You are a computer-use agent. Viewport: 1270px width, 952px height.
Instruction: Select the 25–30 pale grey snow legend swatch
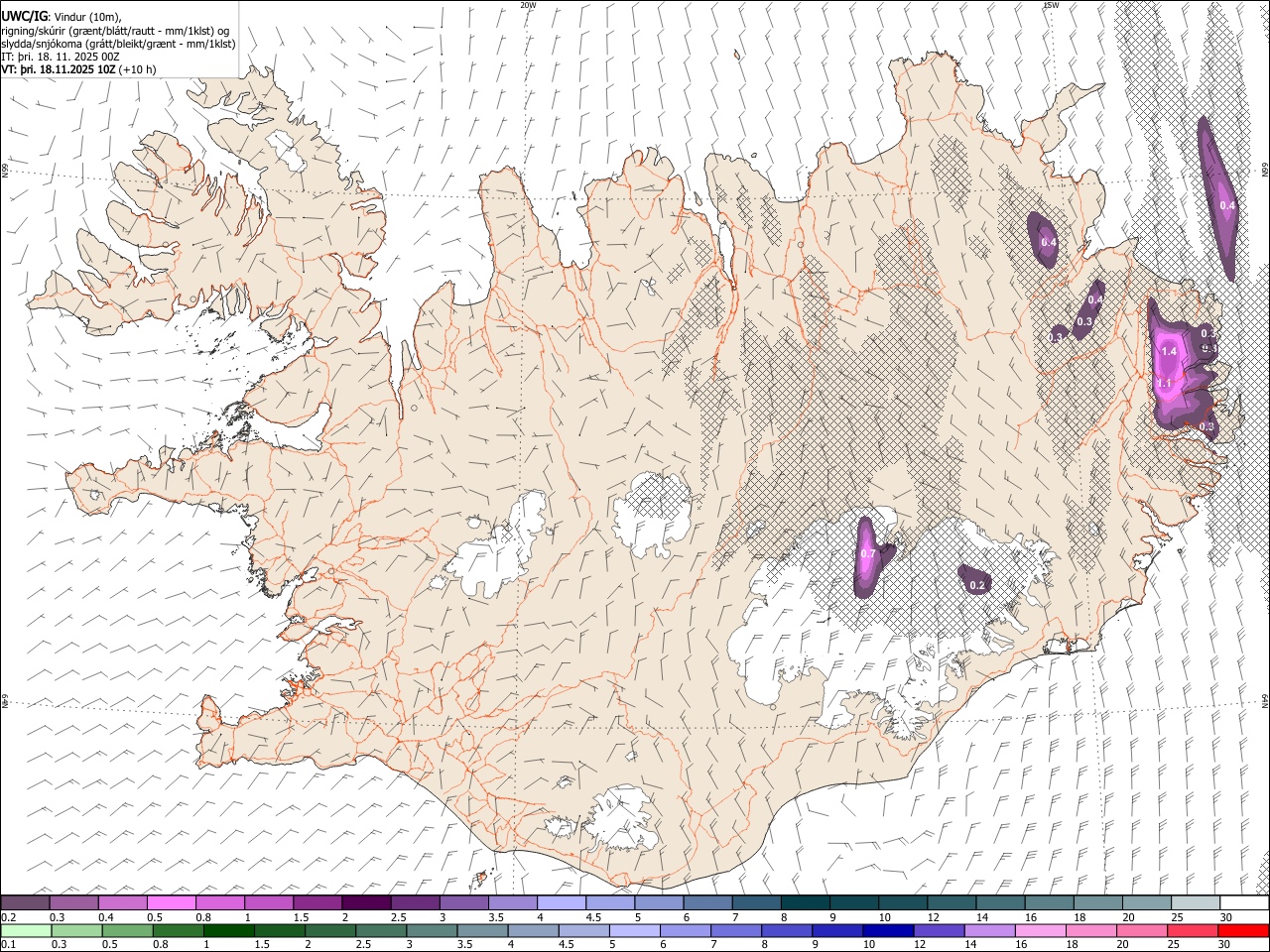tap(1196, 903)
